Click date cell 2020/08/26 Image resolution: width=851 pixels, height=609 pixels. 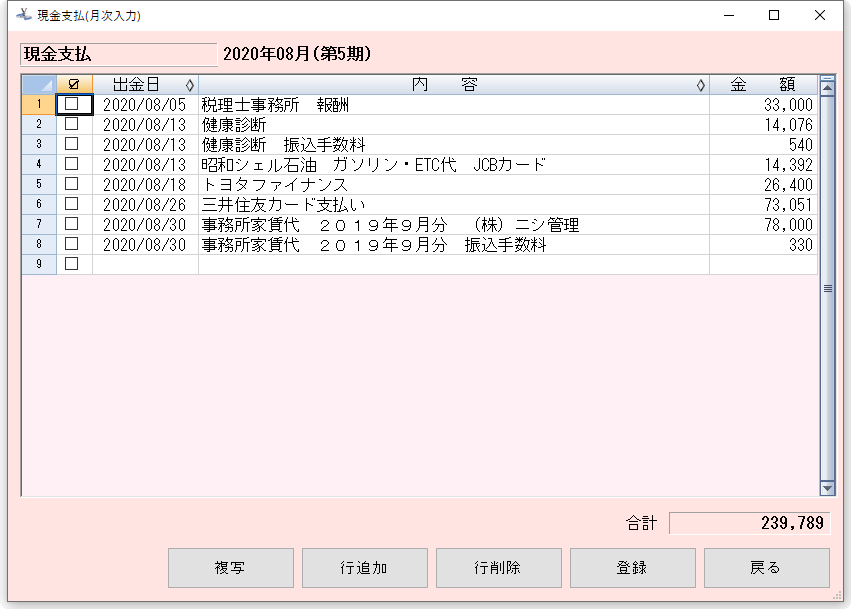[145, 205]
